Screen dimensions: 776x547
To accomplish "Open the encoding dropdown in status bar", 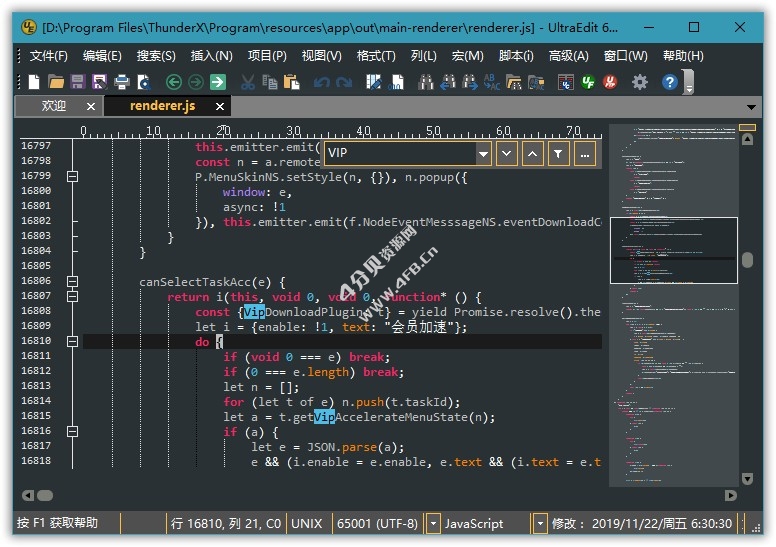I will [433, 523].
